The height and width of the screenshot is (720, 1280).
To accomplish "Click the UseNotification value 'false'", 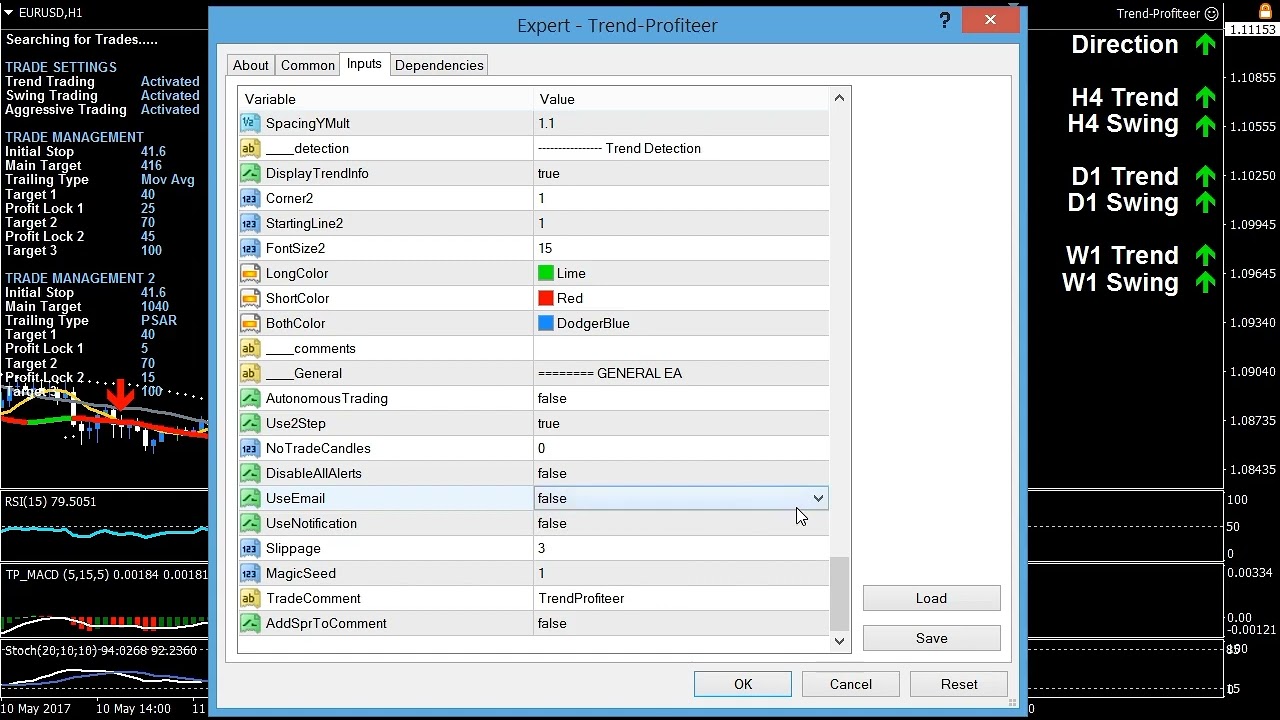I will click(x=552, y=523).
